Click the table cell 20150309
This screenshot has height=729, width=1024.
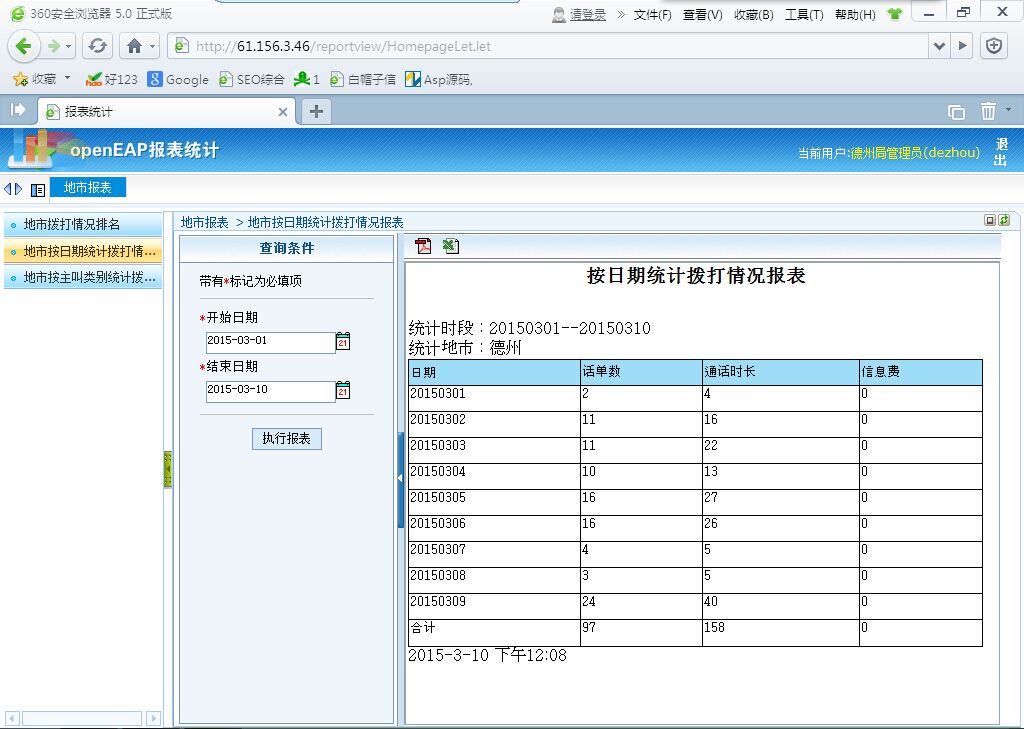(x=494, y=606)
